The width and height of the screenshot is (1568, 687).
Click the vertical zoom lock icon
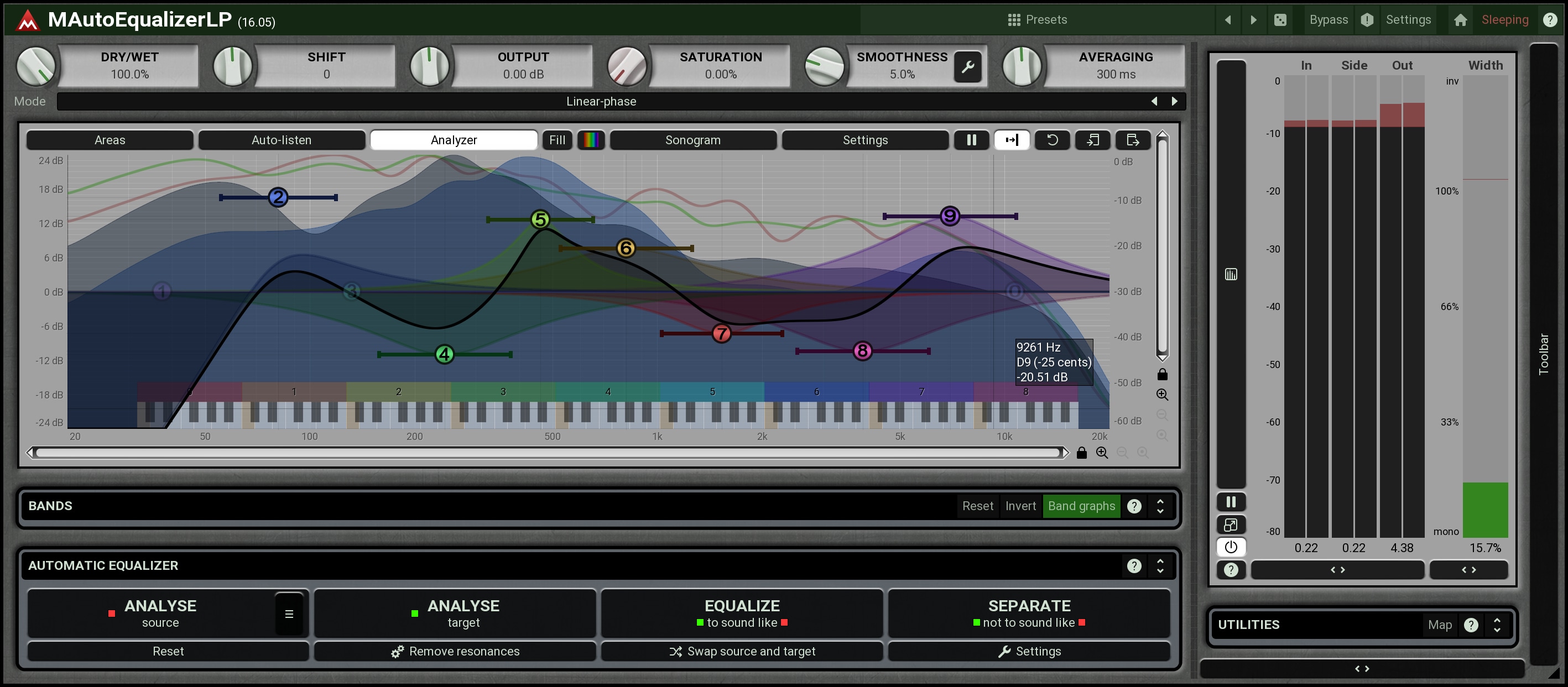tap(1162, 374)
